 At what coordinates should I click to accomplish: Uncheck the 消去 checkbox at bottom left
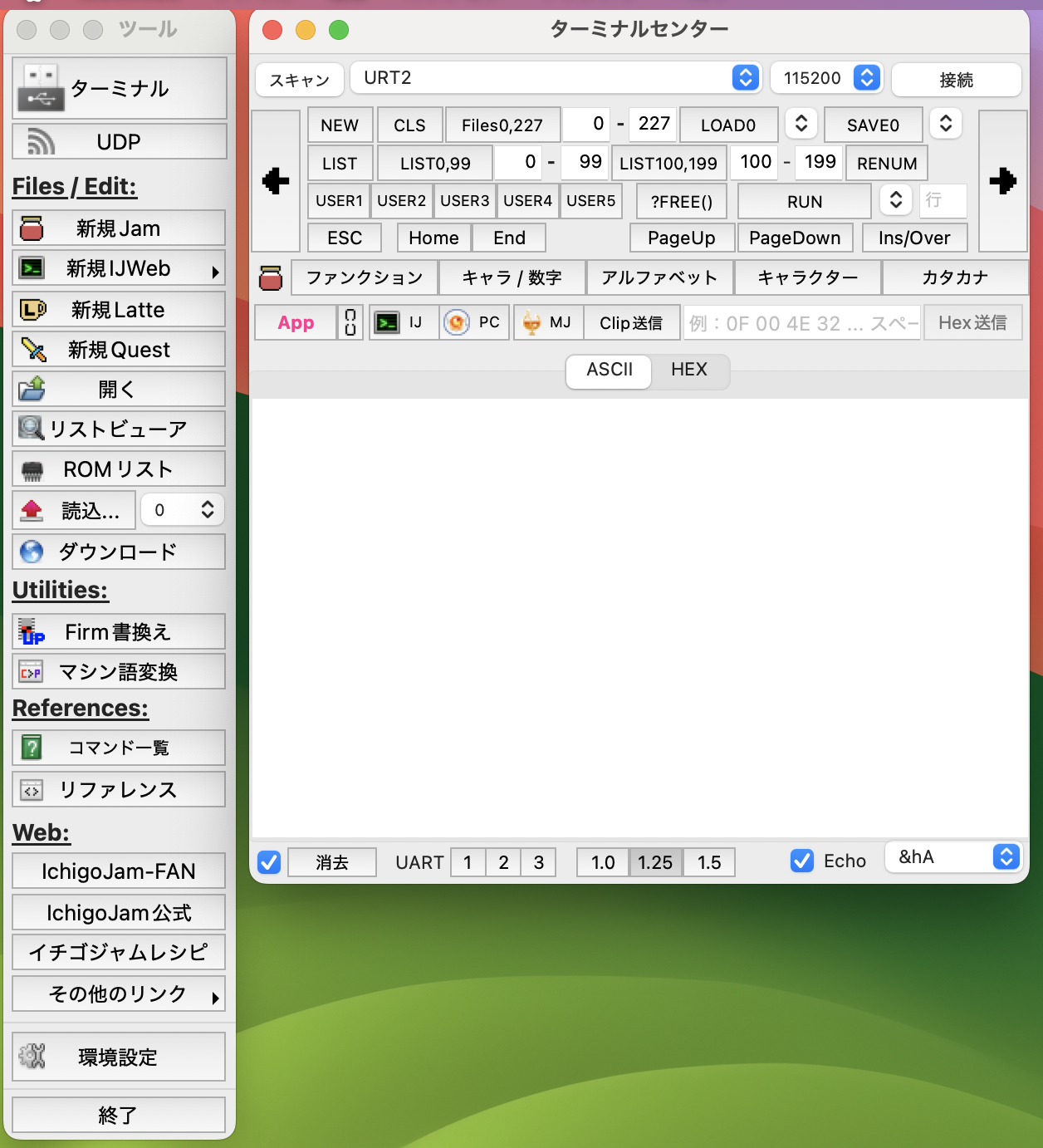pos(268,863)
